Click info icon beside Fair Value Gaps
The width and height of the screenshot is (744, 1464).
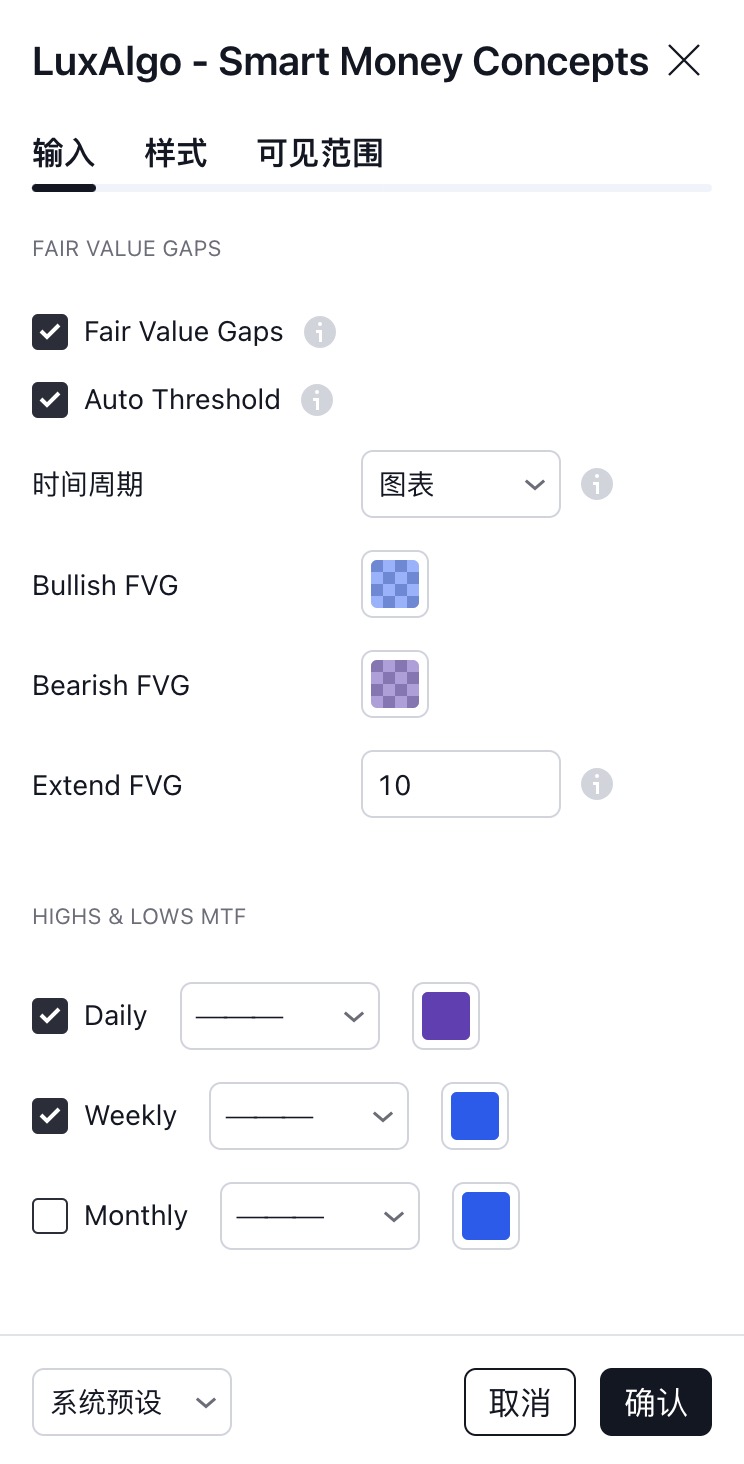tap(320, 332)
